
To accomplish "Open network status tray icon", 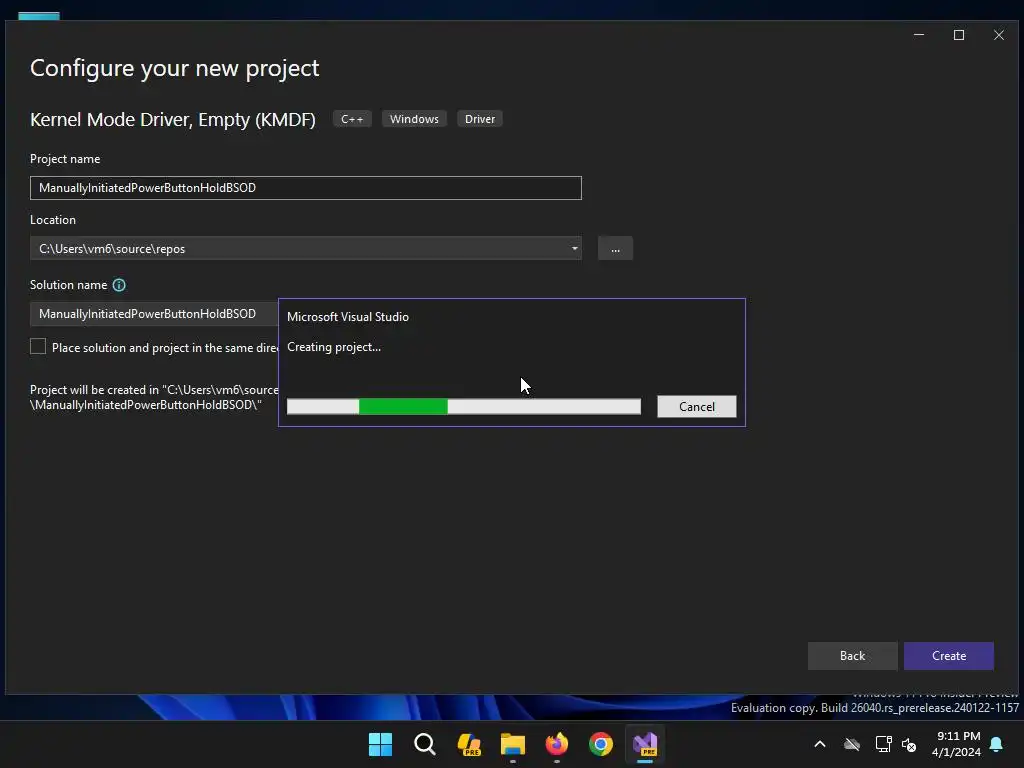I will click(x=883, y=744).
